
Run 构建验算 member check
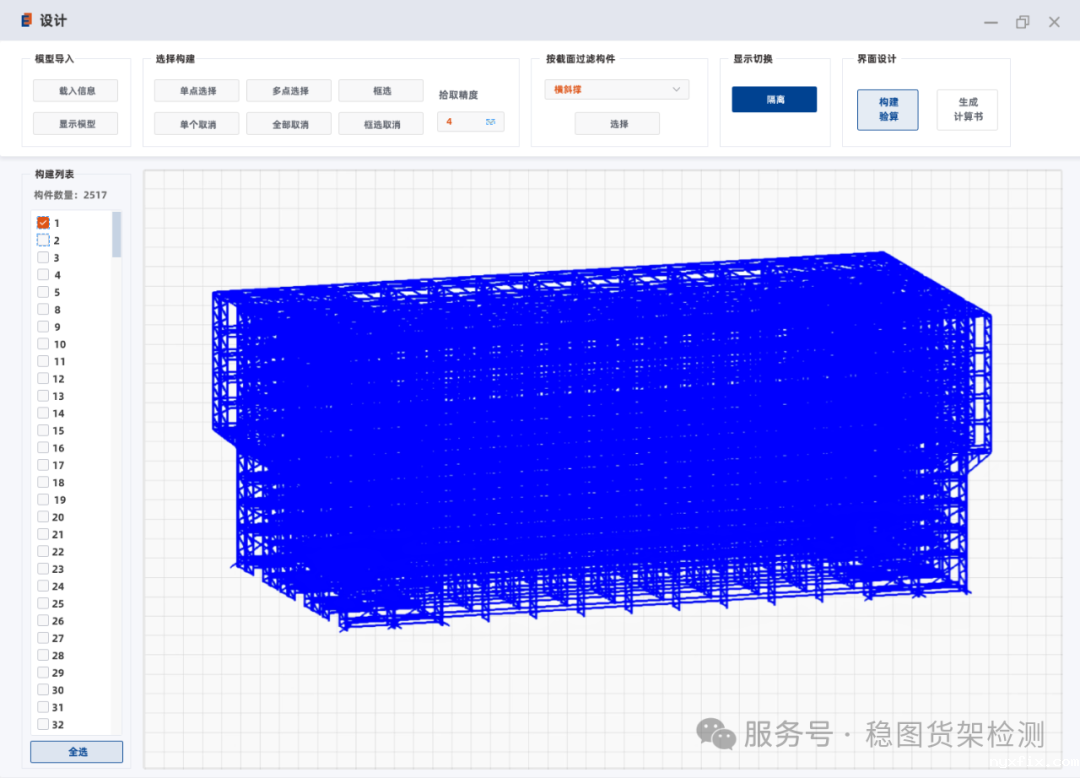click(x=887, y=110)
